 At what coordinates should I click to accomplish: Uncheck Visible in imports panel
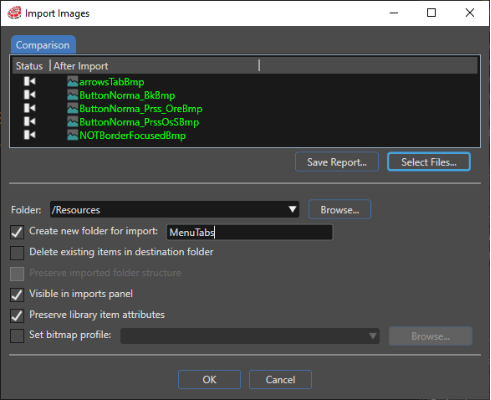pos(17,295)
